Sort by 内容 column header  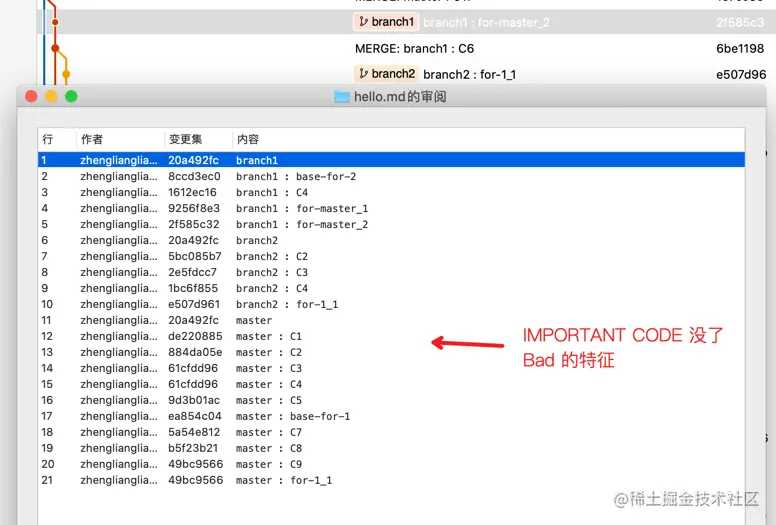488,139
